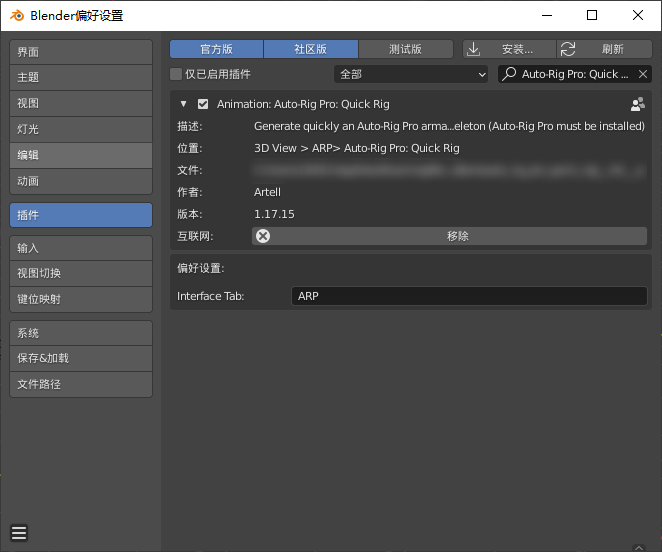Click the author name Artell
The height and width of the screenshot is (552, 662).
point(267,192)
